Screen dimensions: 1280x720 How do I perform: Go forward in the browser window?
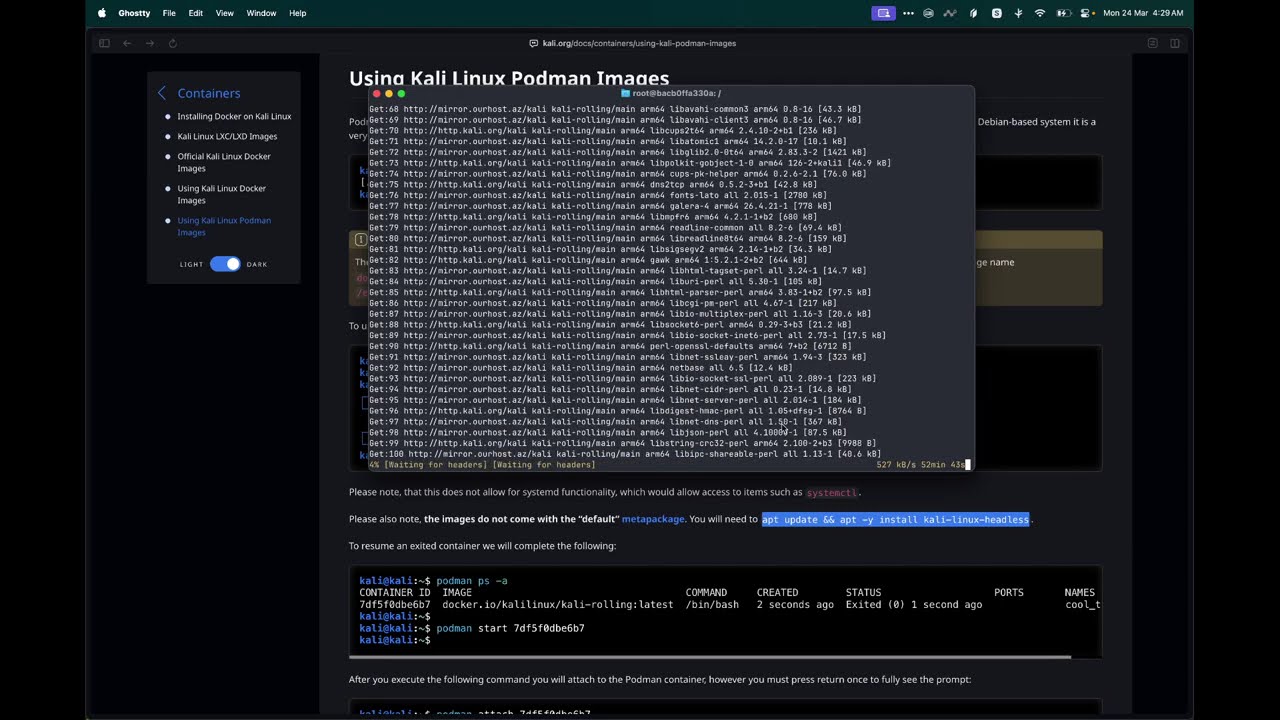coord(150,43)
